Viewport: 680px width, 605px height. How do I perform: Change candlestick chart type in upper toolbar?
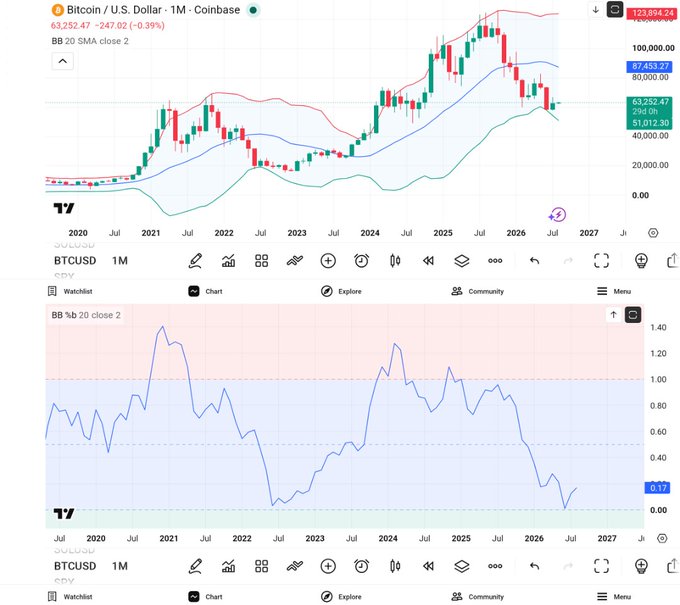(395, 261)
